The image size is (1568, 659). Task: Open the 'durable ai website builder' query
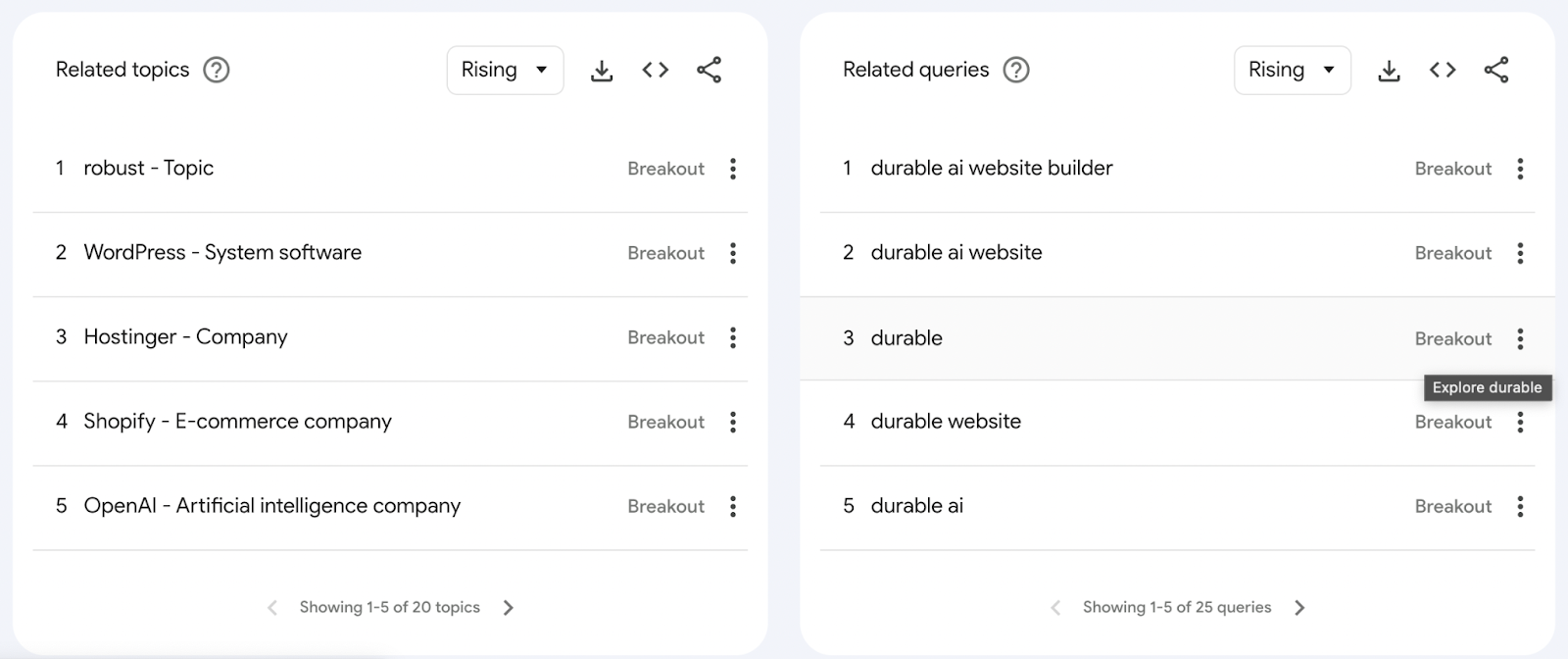click(x=991, y=169)
